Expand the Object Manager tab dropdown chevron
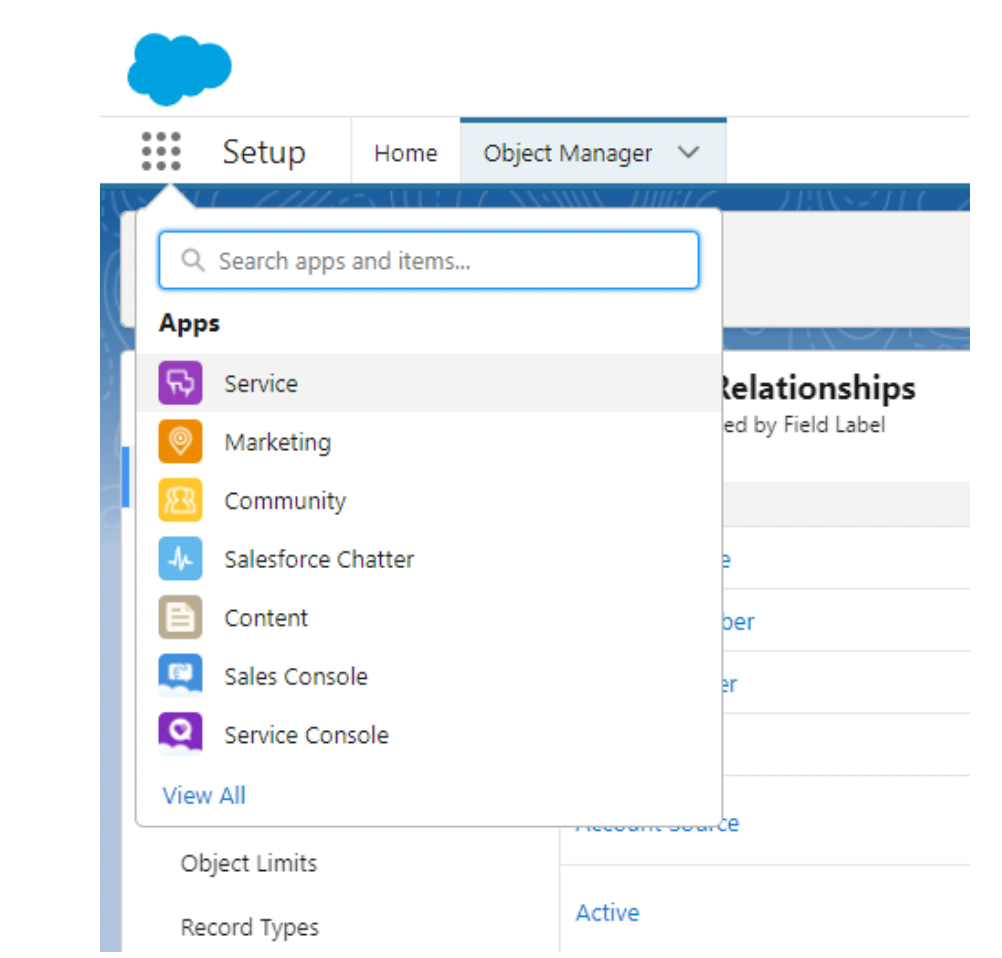The image size is (1002, 958). click(687, 153)
